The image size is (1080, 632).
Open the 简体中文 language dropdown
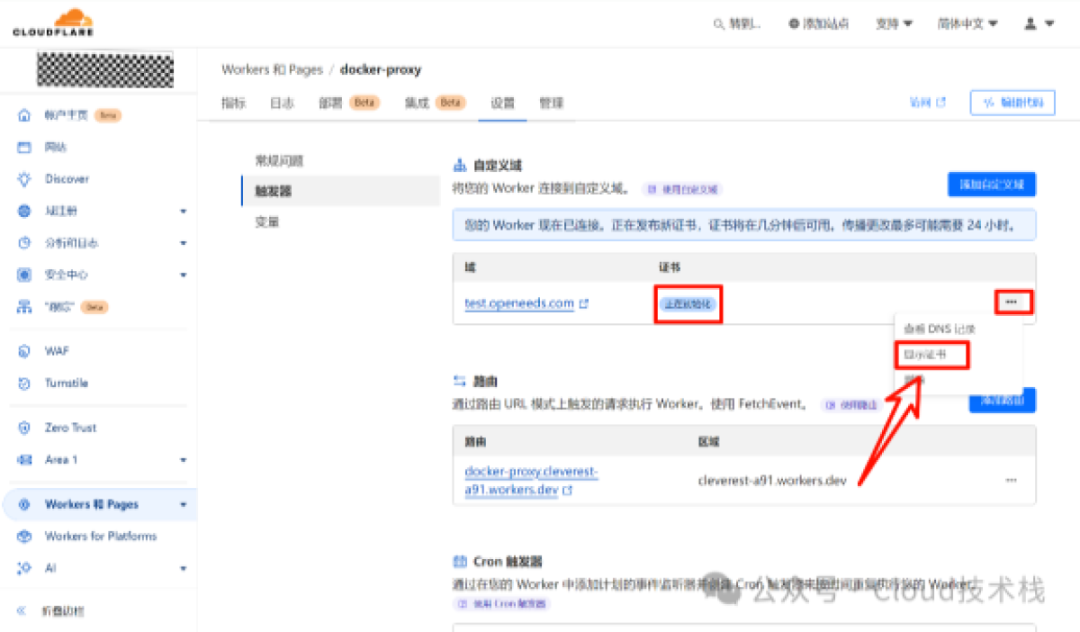pos(968,24)
